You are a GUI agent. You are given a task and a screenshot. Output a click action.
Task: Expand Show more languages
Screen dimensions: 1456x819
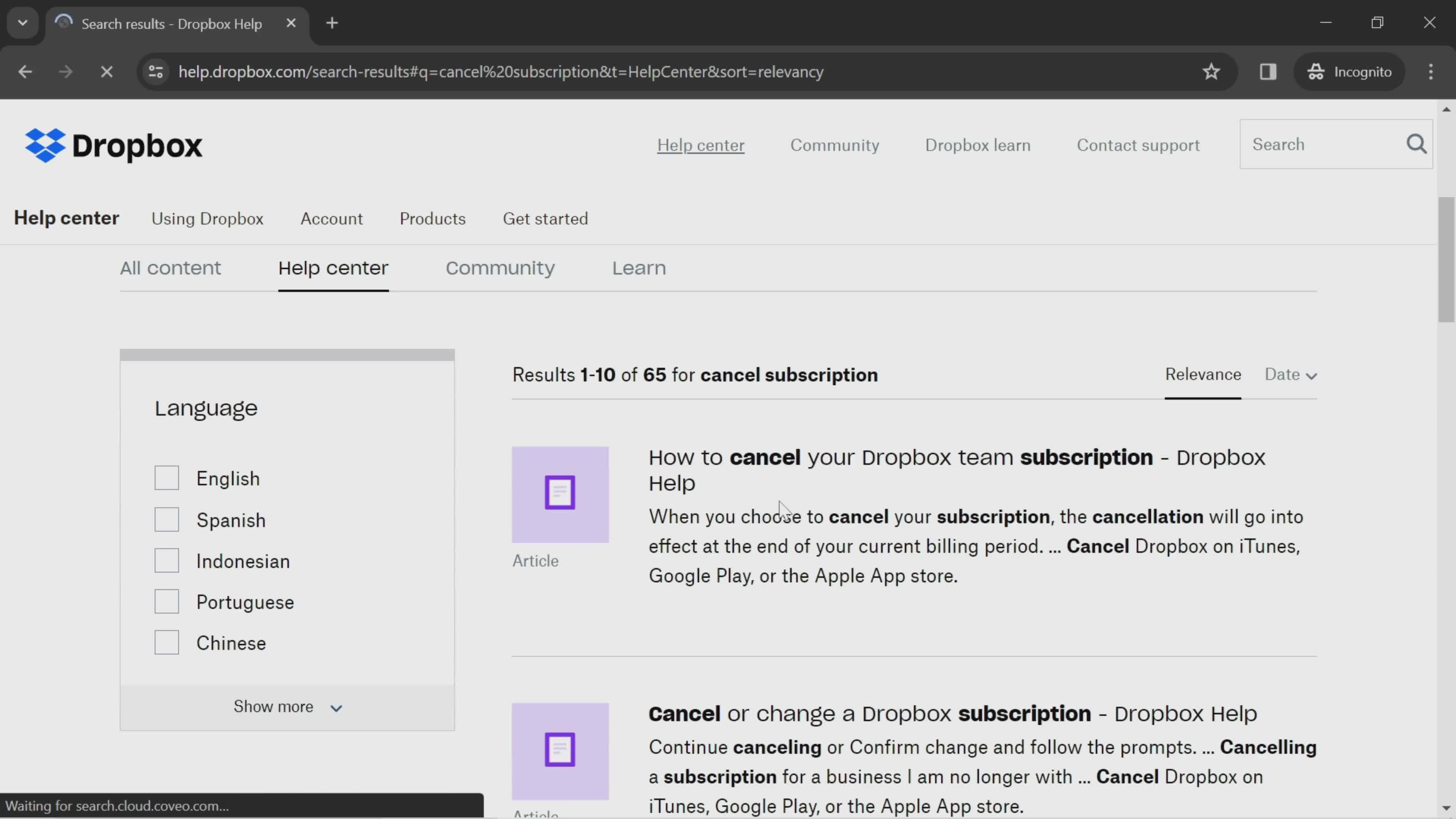[287, 707]
